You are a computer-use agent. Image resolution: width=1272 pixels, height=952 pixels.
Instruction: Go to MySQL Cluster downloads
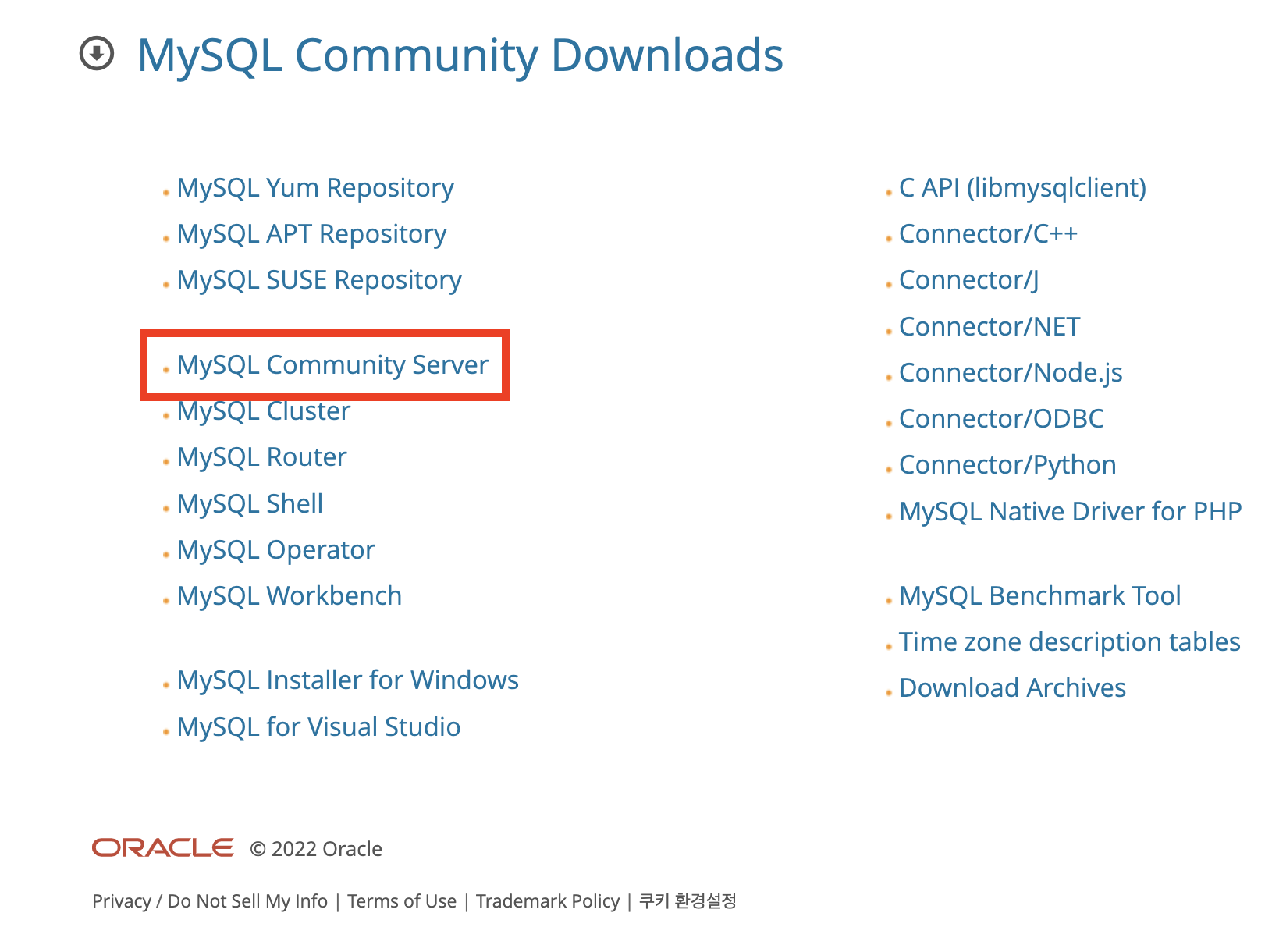coord(264,411)
